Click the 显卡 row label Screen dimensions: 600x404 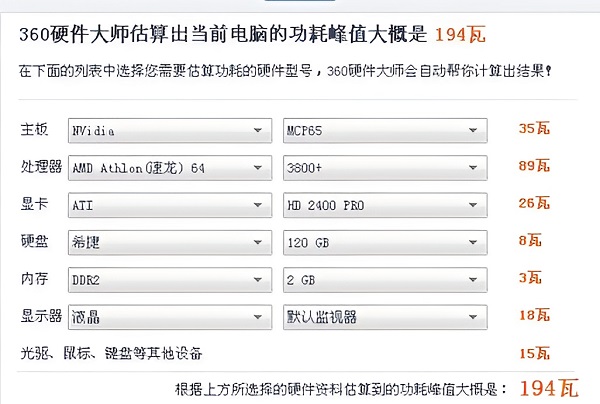(34, 204)
